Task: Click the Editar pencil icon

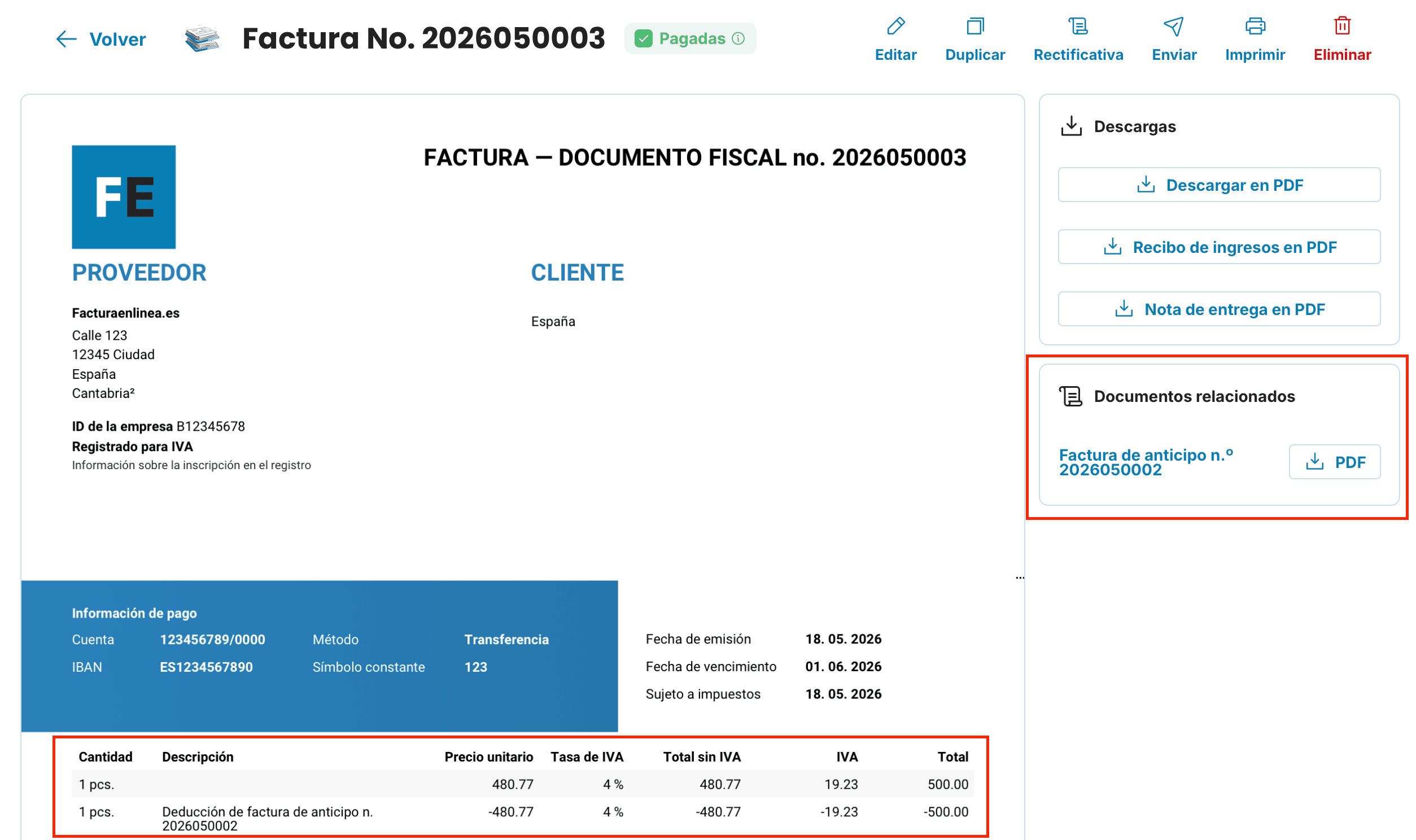Action: click(x=895, y=26)
